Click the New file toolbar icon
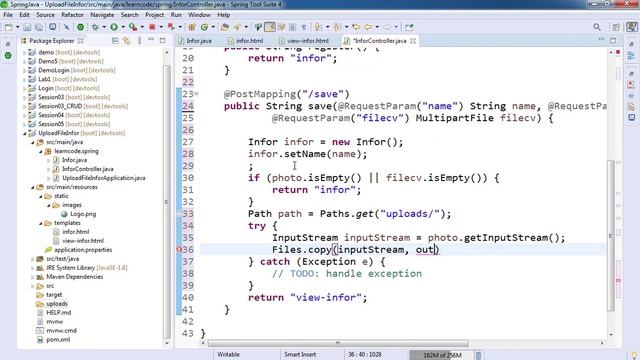 9,27
